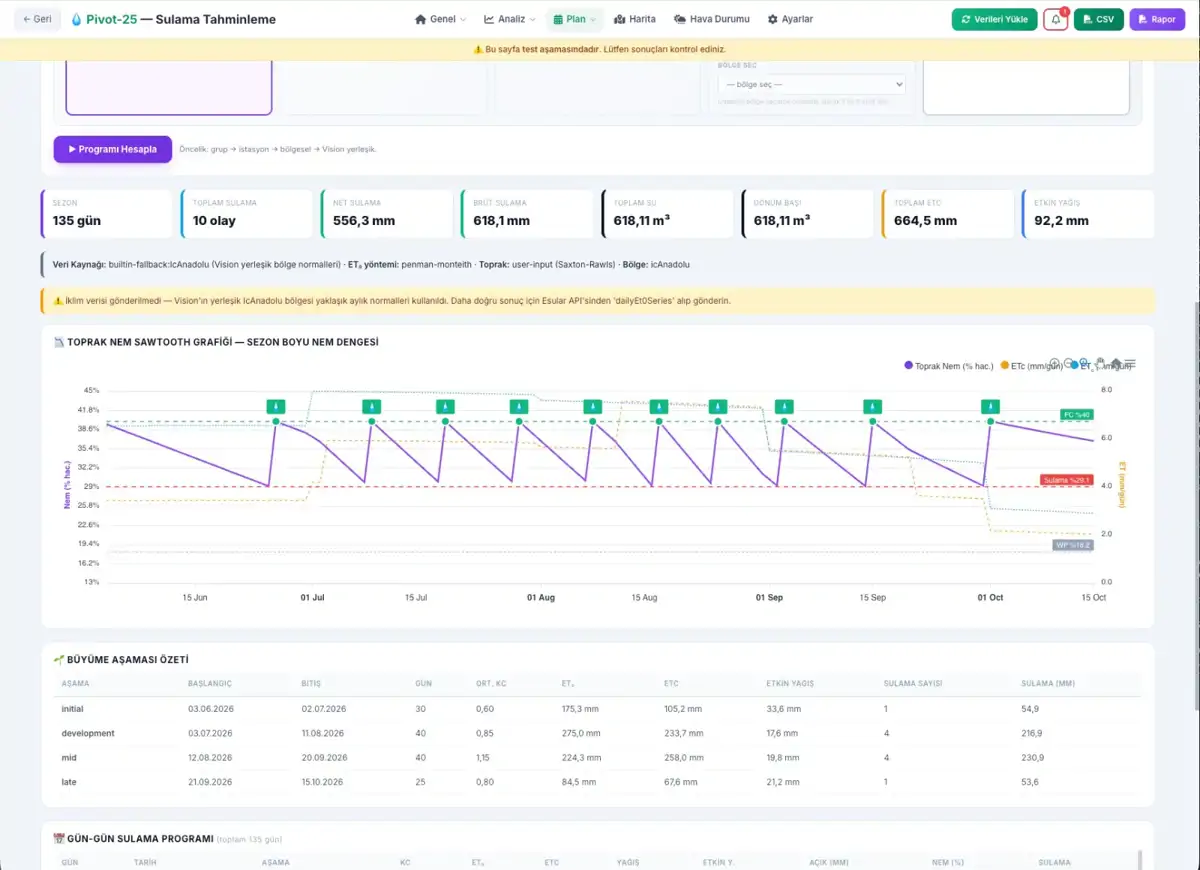Click the gray WP wilting point label

[1073, 545]
